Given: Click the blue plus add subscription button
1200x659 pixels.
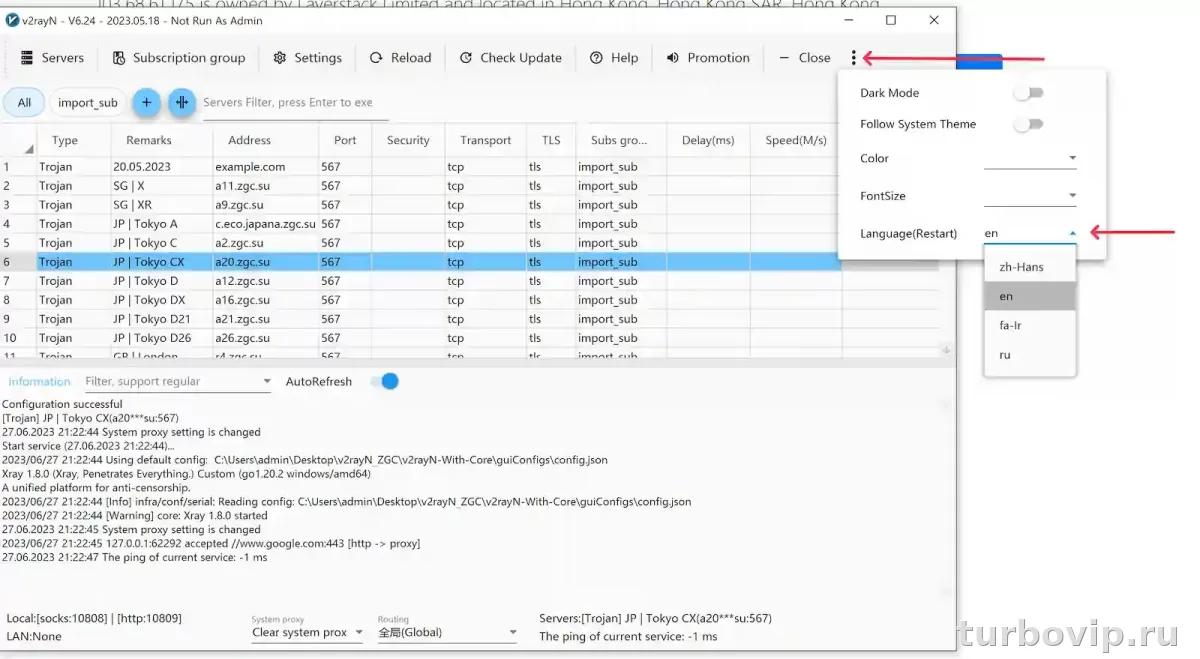Looking at the screenshot, I should pos(146,102).
